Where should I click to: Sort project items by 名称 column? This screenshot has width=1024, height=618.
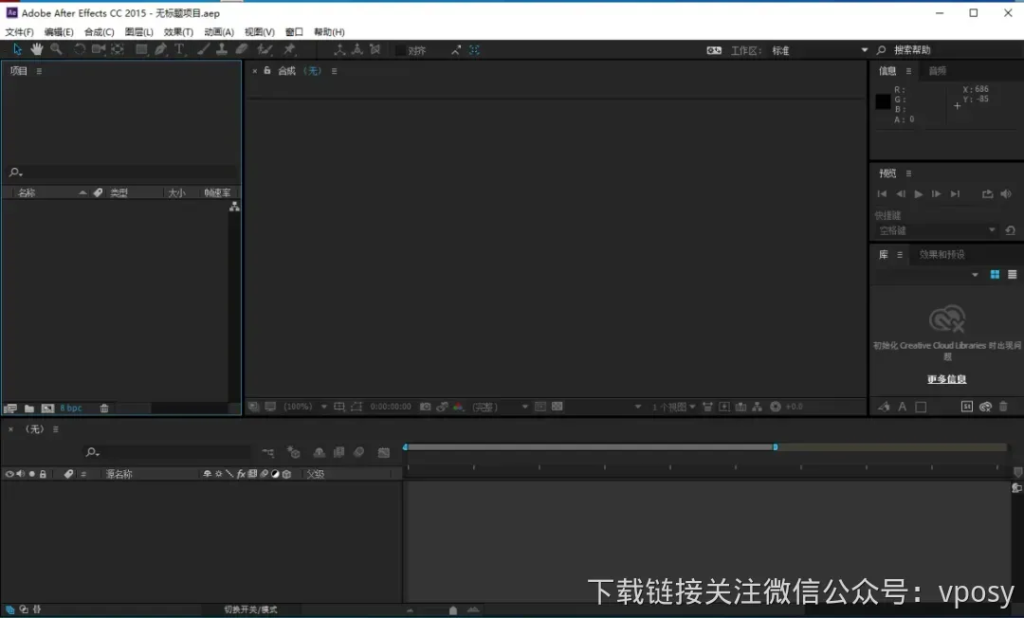coord(27,193)
